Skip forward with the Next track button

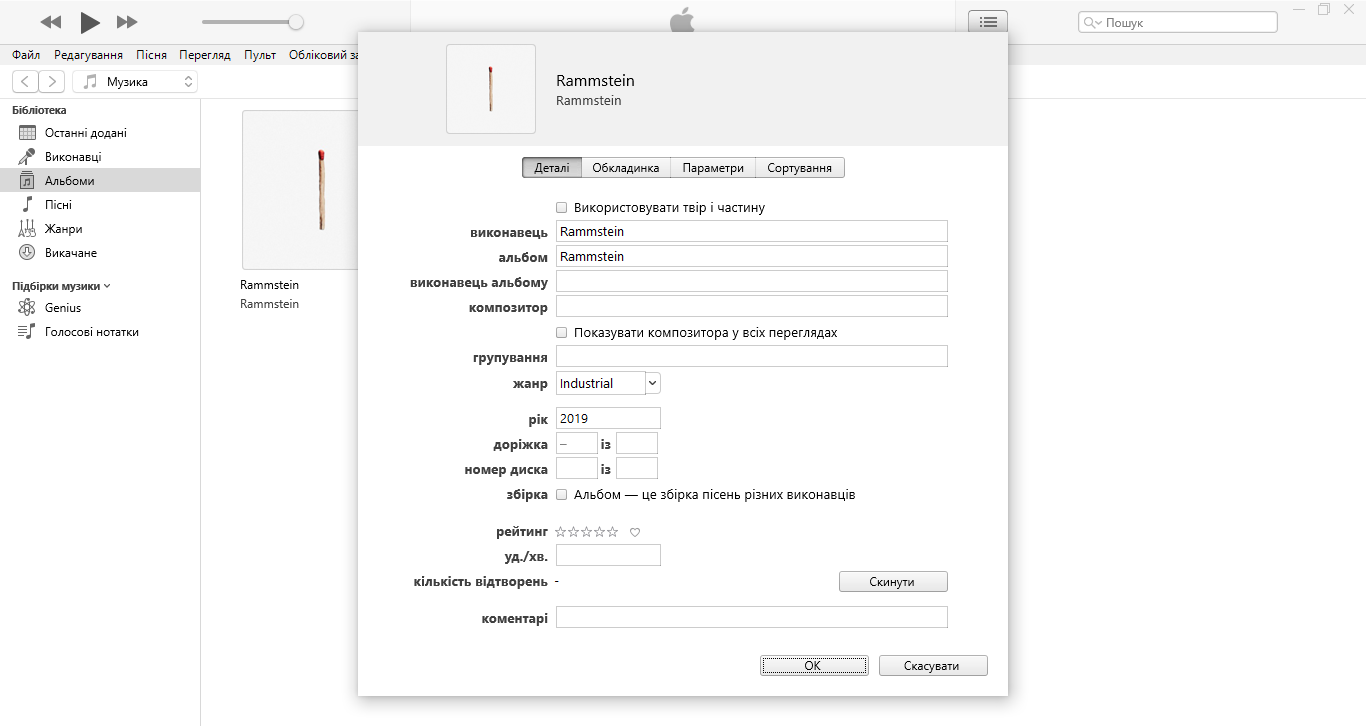click(x=127, y=21)
